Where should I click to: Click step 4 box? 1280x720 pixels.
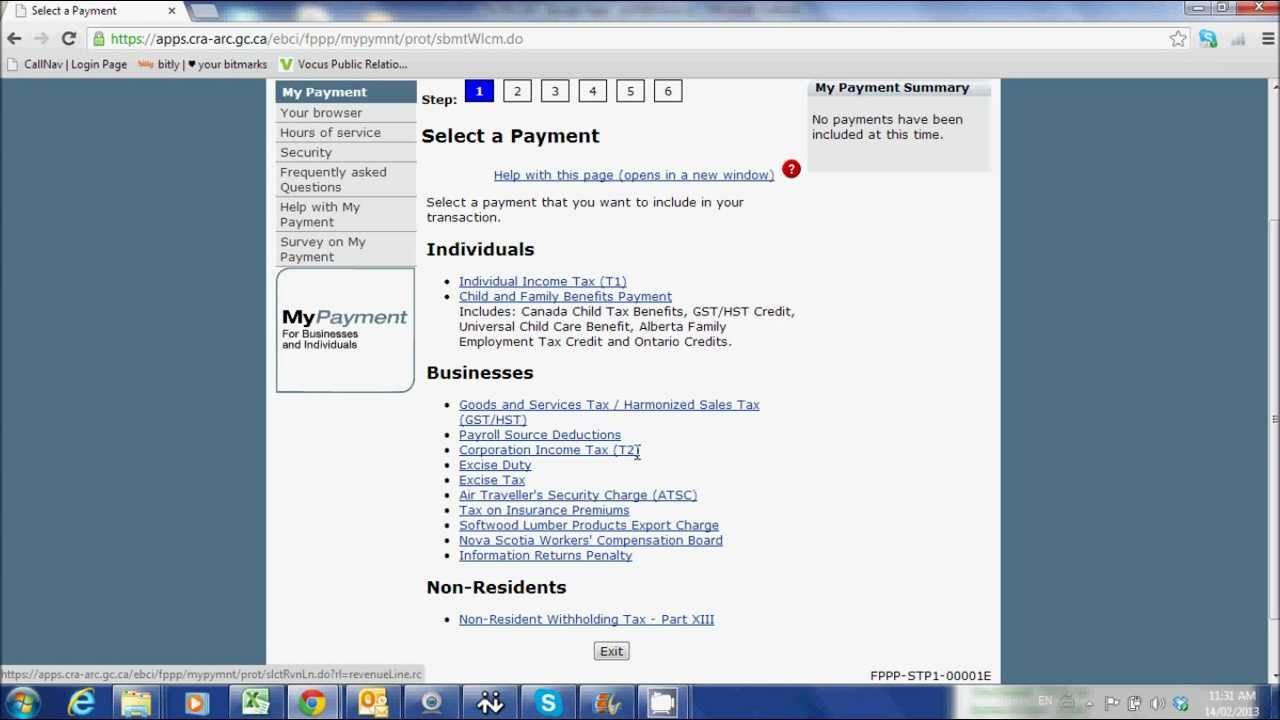point(593,91)
